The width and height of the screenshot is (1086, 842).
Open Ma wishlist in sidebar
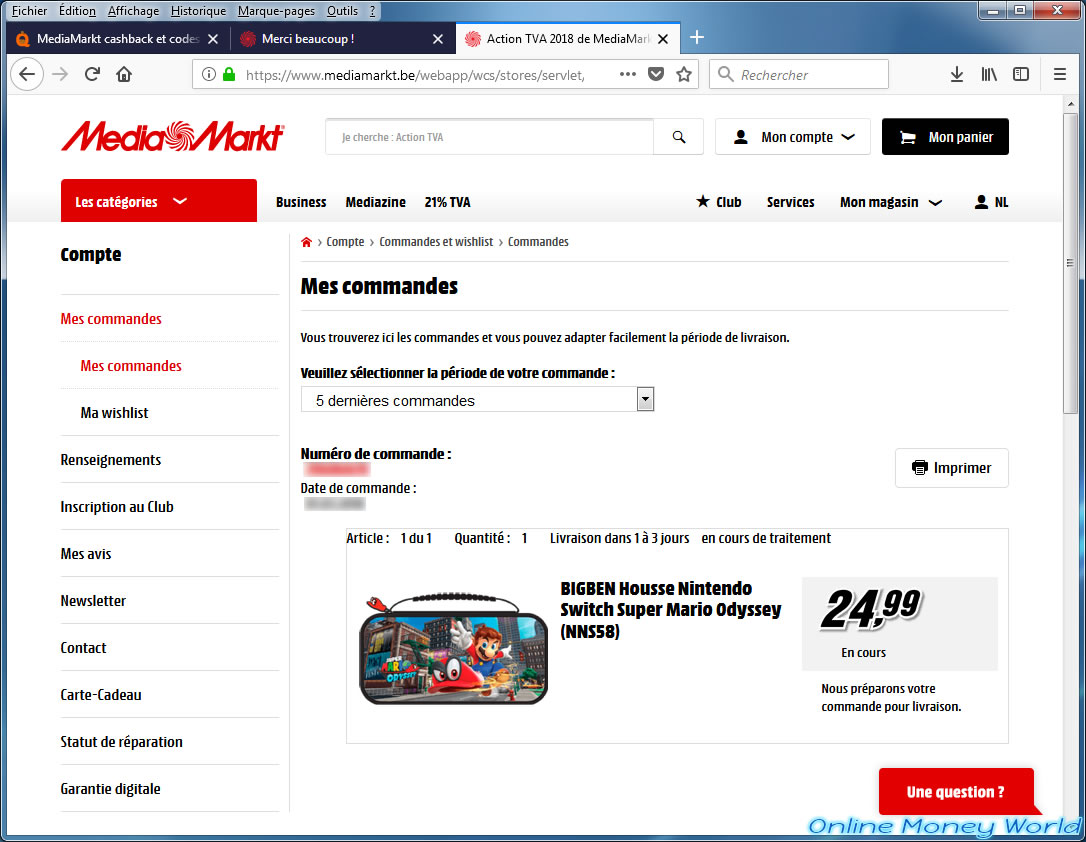[x=114, y=413]
